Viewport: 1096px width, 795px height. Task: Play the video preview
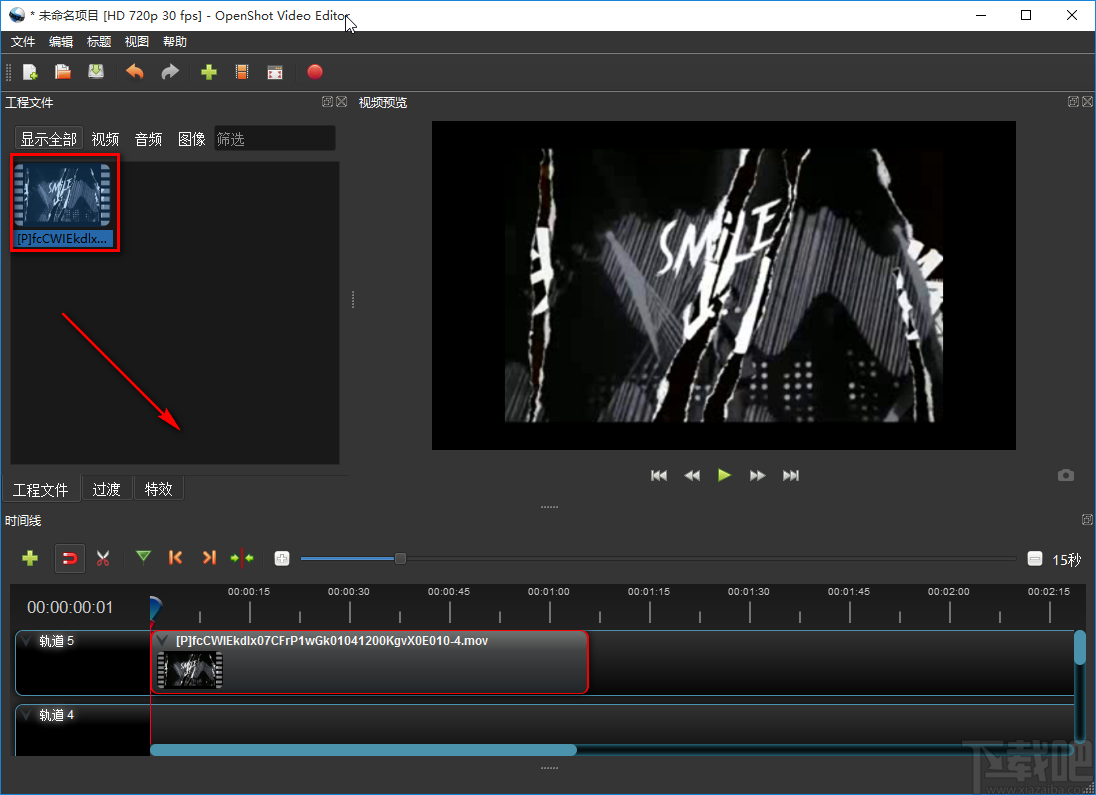[x=724, y=475]
